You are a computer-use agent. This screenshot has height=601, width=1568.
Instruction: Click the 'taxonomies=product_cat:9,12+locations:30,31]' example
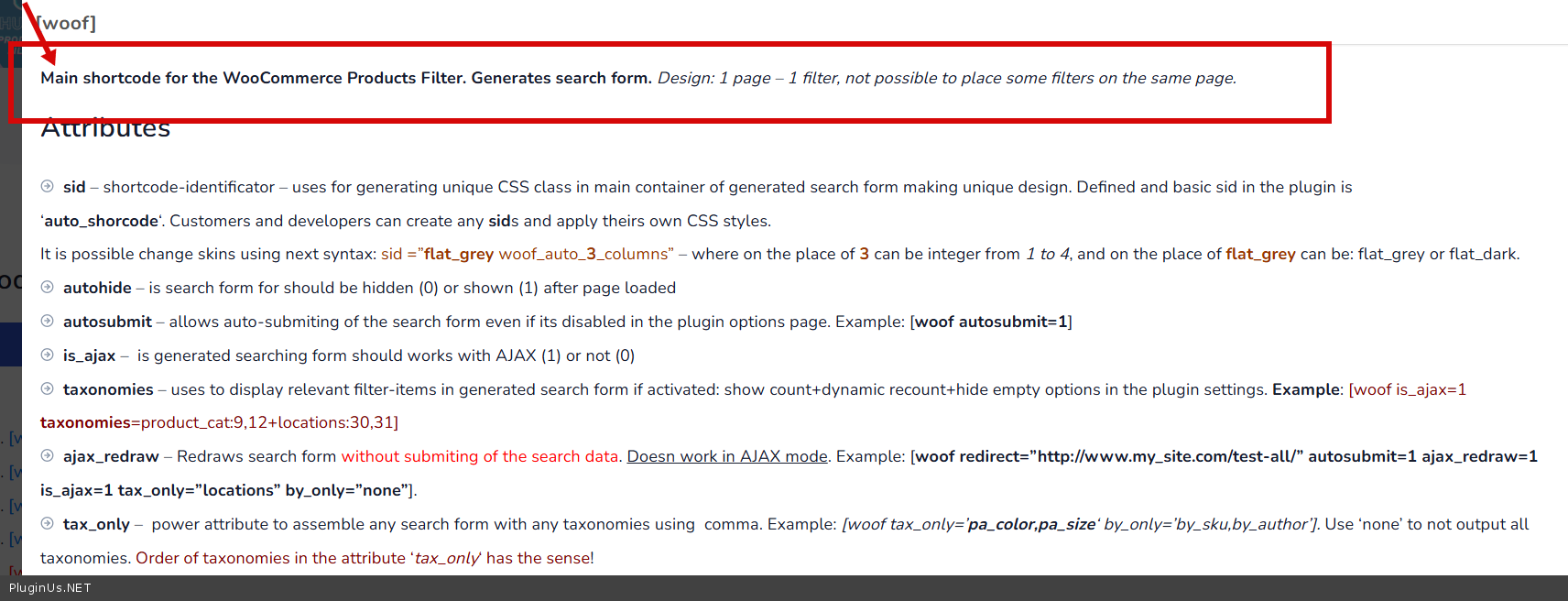(220, 422)
